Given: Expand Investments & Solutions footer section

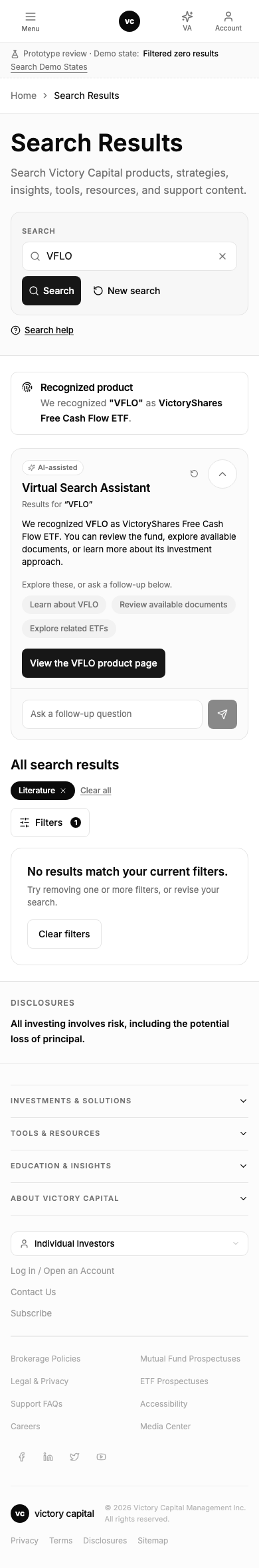Looking at the screenshot, I should pos(129,1101).
